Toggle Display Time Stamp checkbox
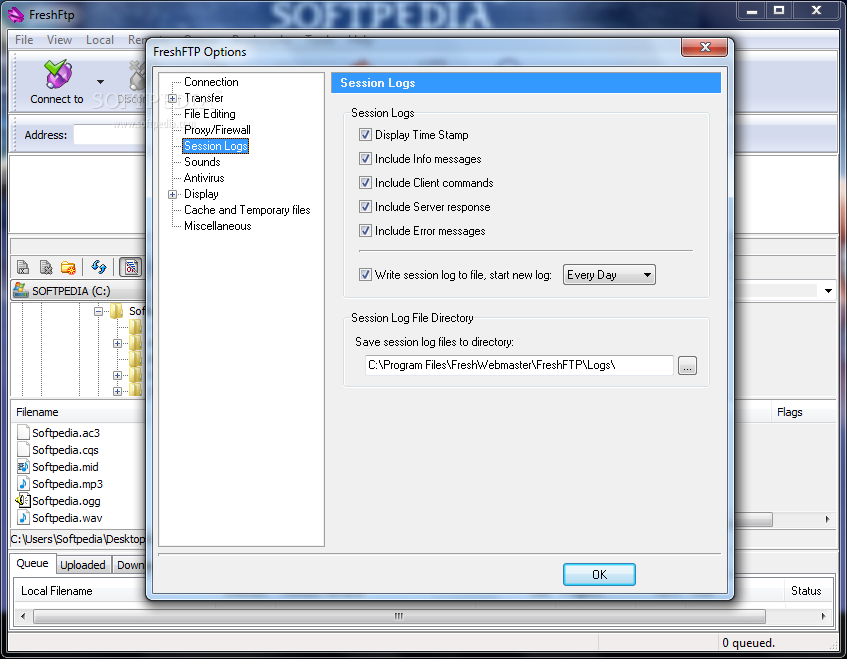Screen dimensions: 847x659 (x=365, y=135)
